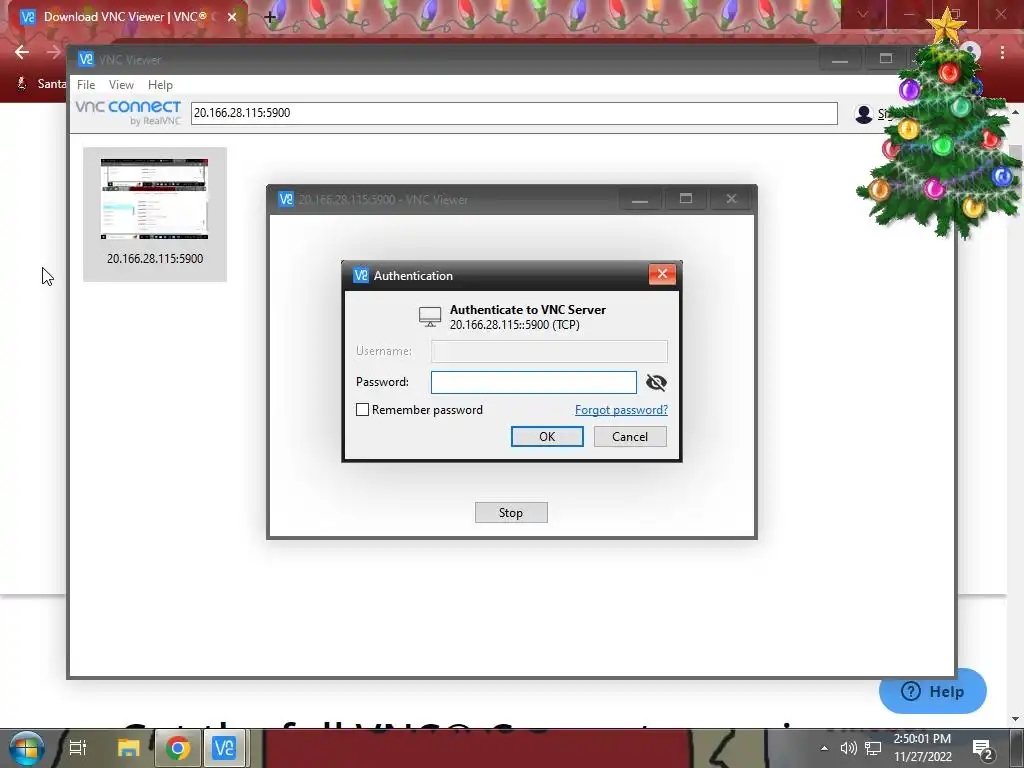Open Chrome's three-dot menu
1024x768 pixels.
click(1002, 52)
